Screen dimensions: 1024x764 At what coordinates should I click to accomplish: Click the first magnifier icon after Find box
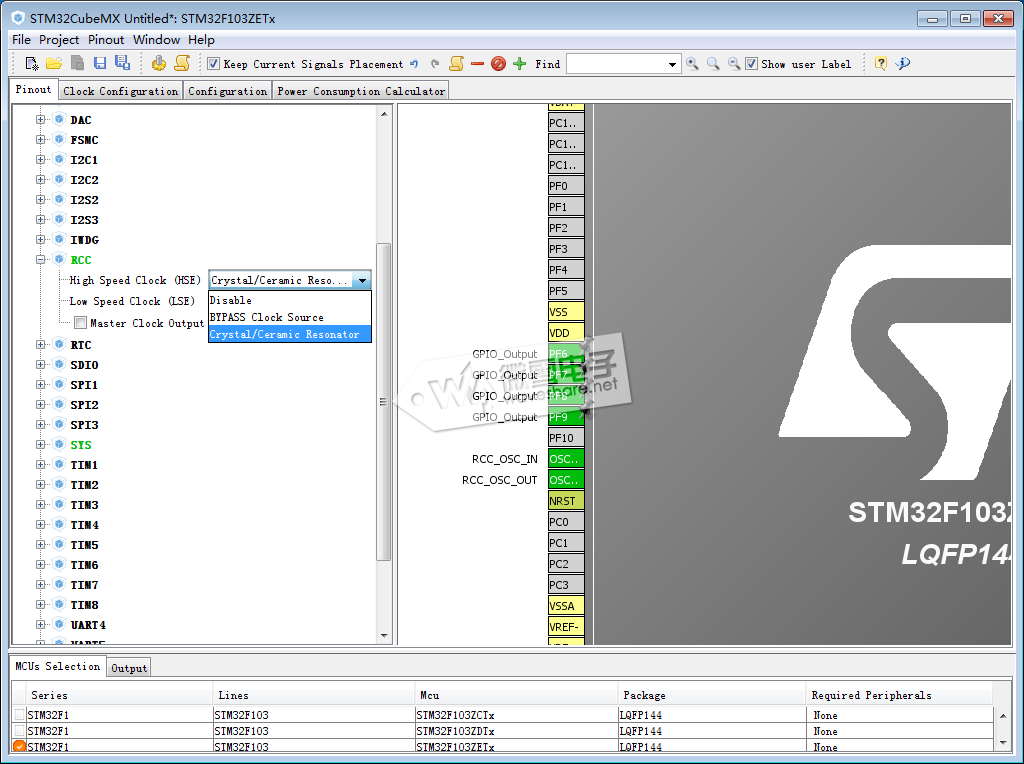tap(692, 63)
